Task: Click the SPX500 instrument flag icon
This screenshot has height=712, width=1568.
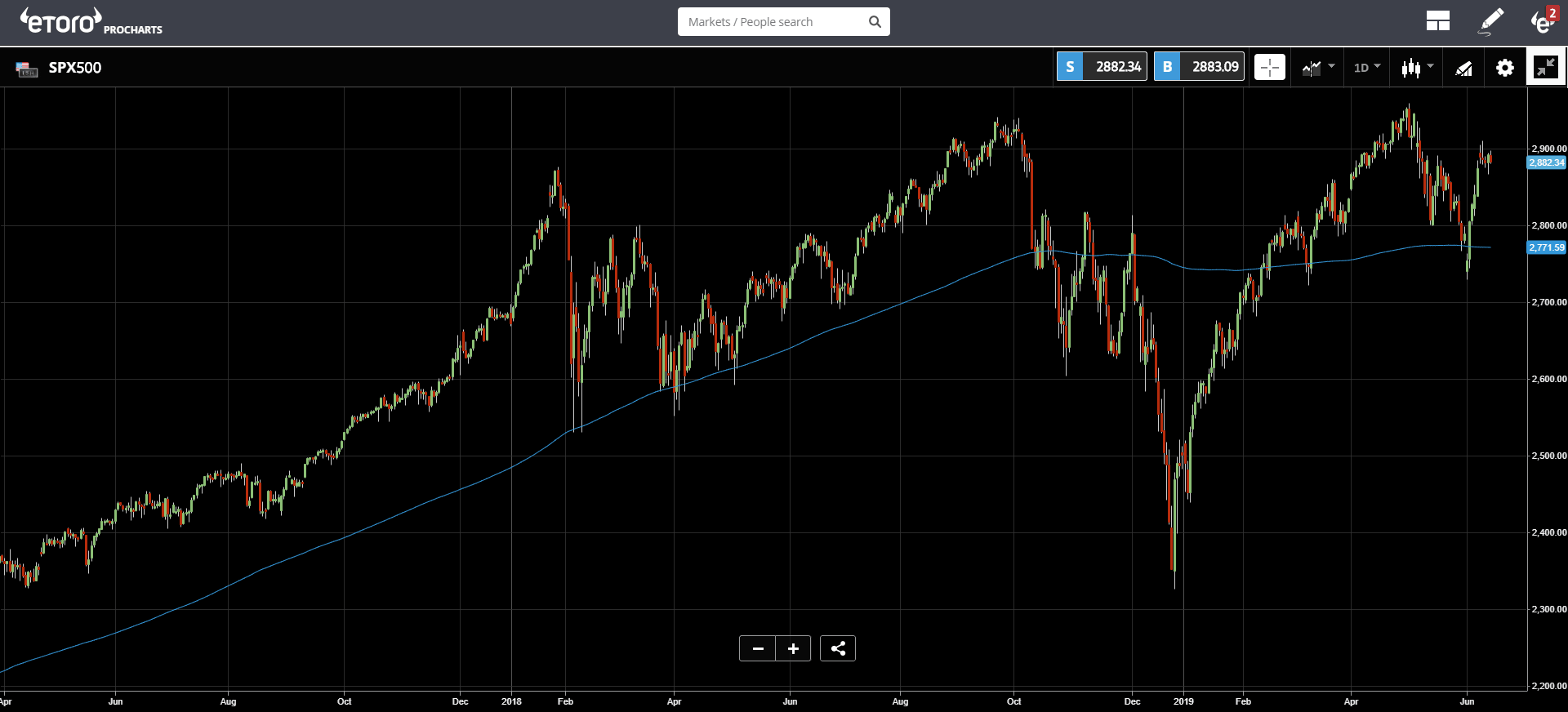Action: click(x=27, y=69)
